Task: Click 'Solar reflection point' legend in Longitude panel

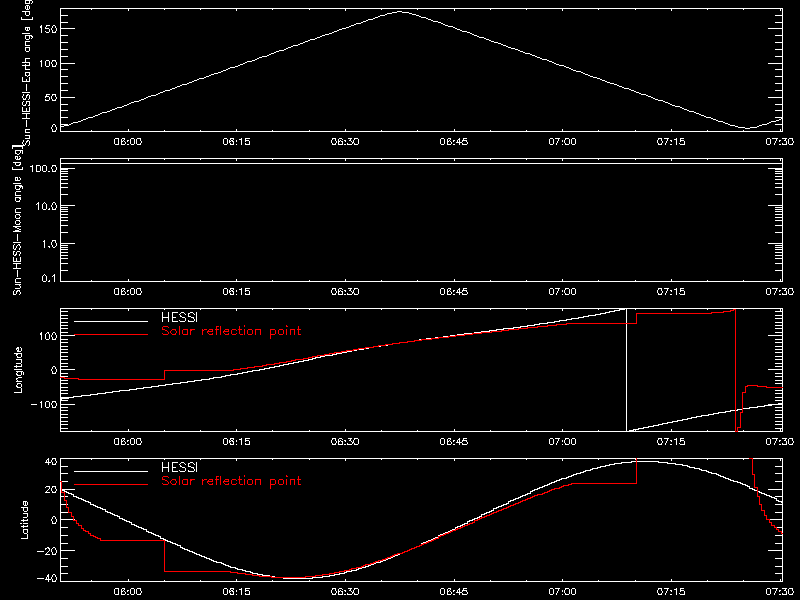Action: tap(231, 331)
